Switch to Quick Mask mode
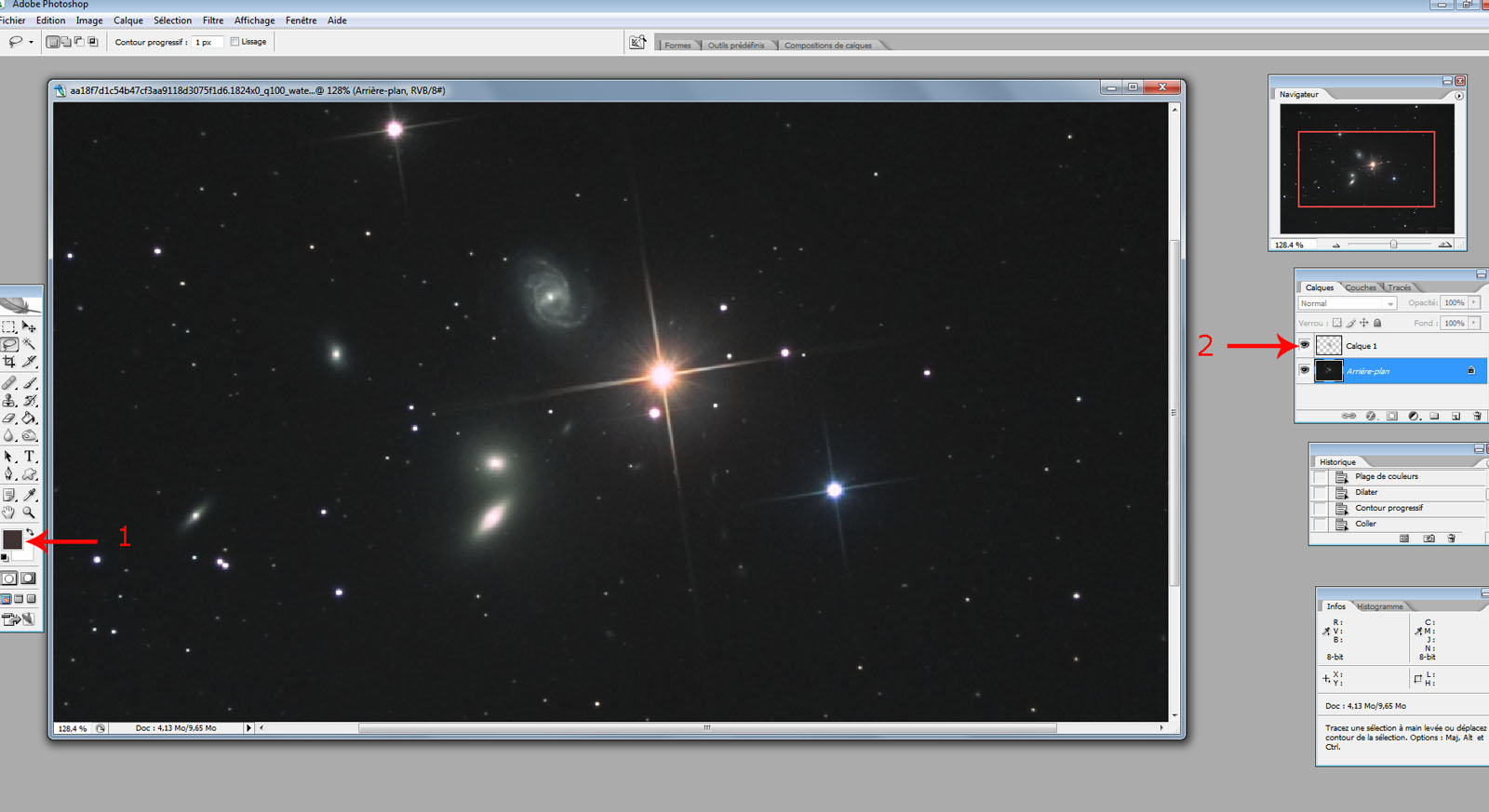1489x812 pixels. pos(28,579)
